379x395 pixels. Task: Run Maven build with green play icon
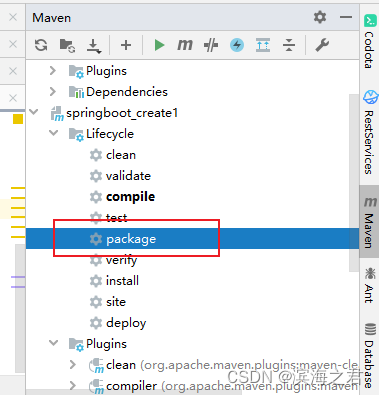coord(159,45)
